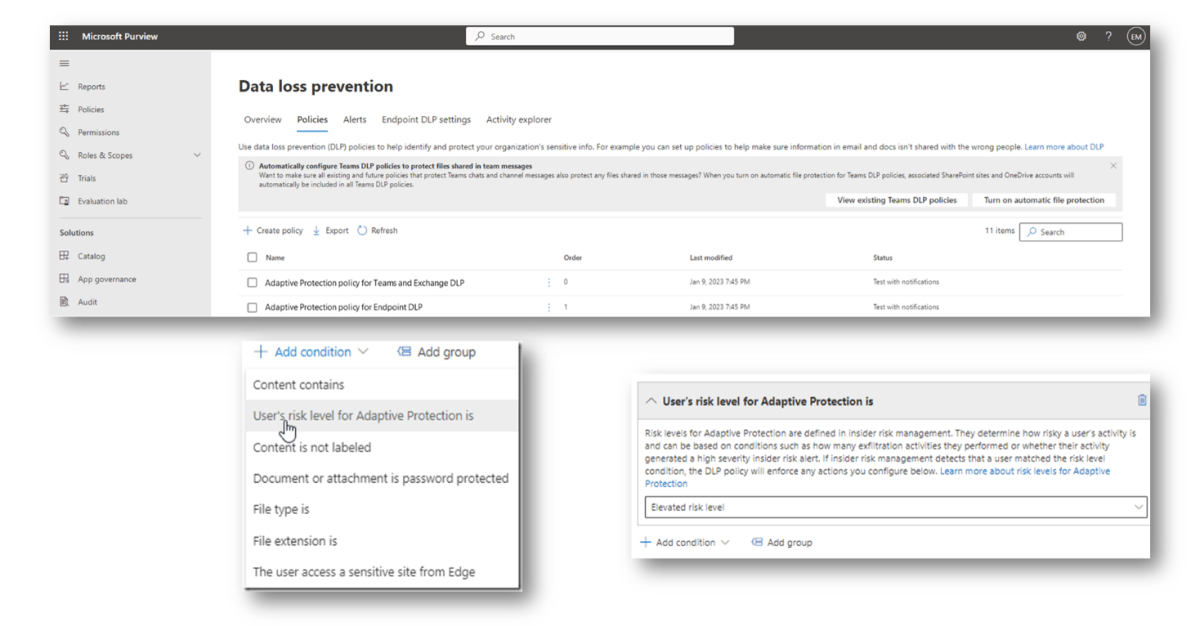The width and height of the screenshot is (1200, 626).
Task: Select all policies with the Name header checkbox
Action: click(252, 258)
